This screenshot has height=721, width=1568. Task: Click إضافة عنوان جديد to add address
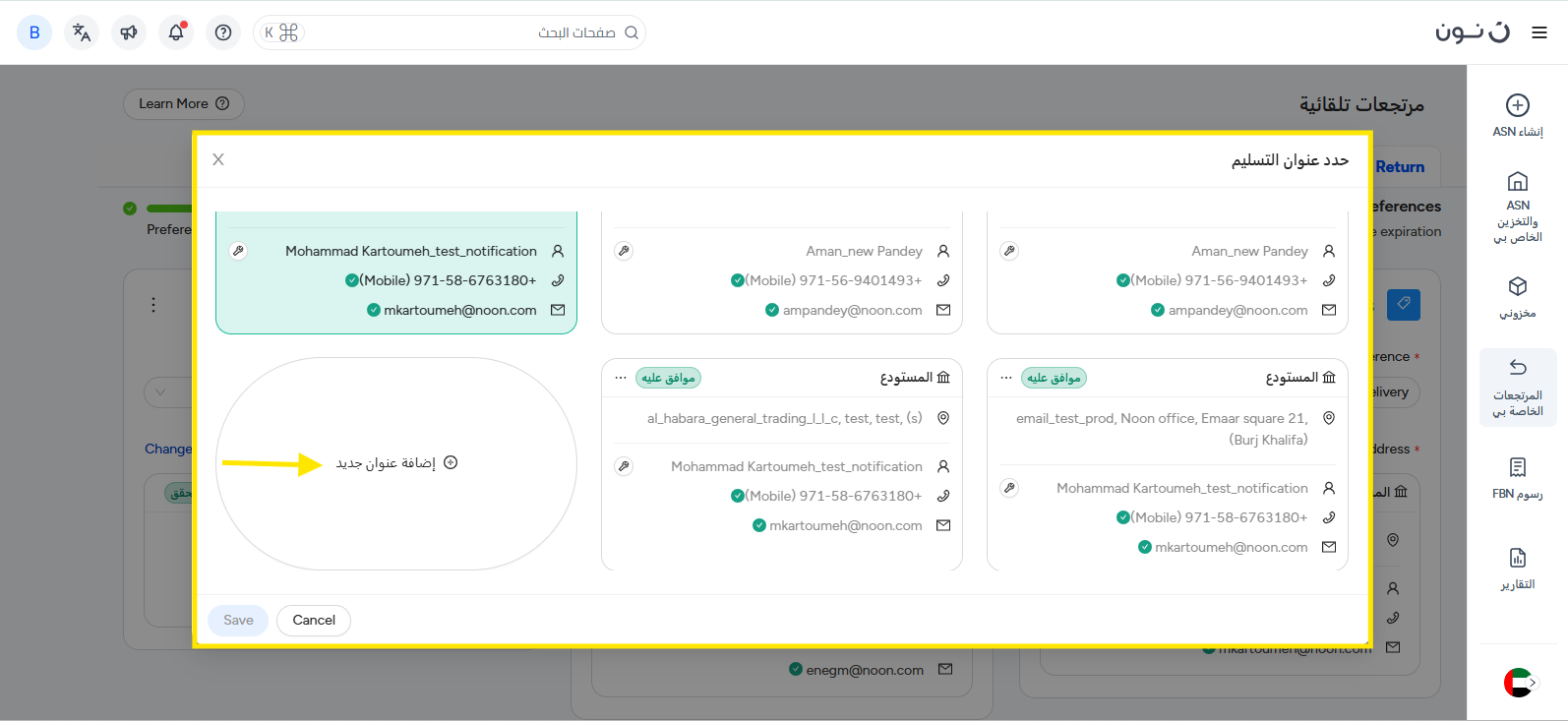pyautogui.click(x=395, y=462)
